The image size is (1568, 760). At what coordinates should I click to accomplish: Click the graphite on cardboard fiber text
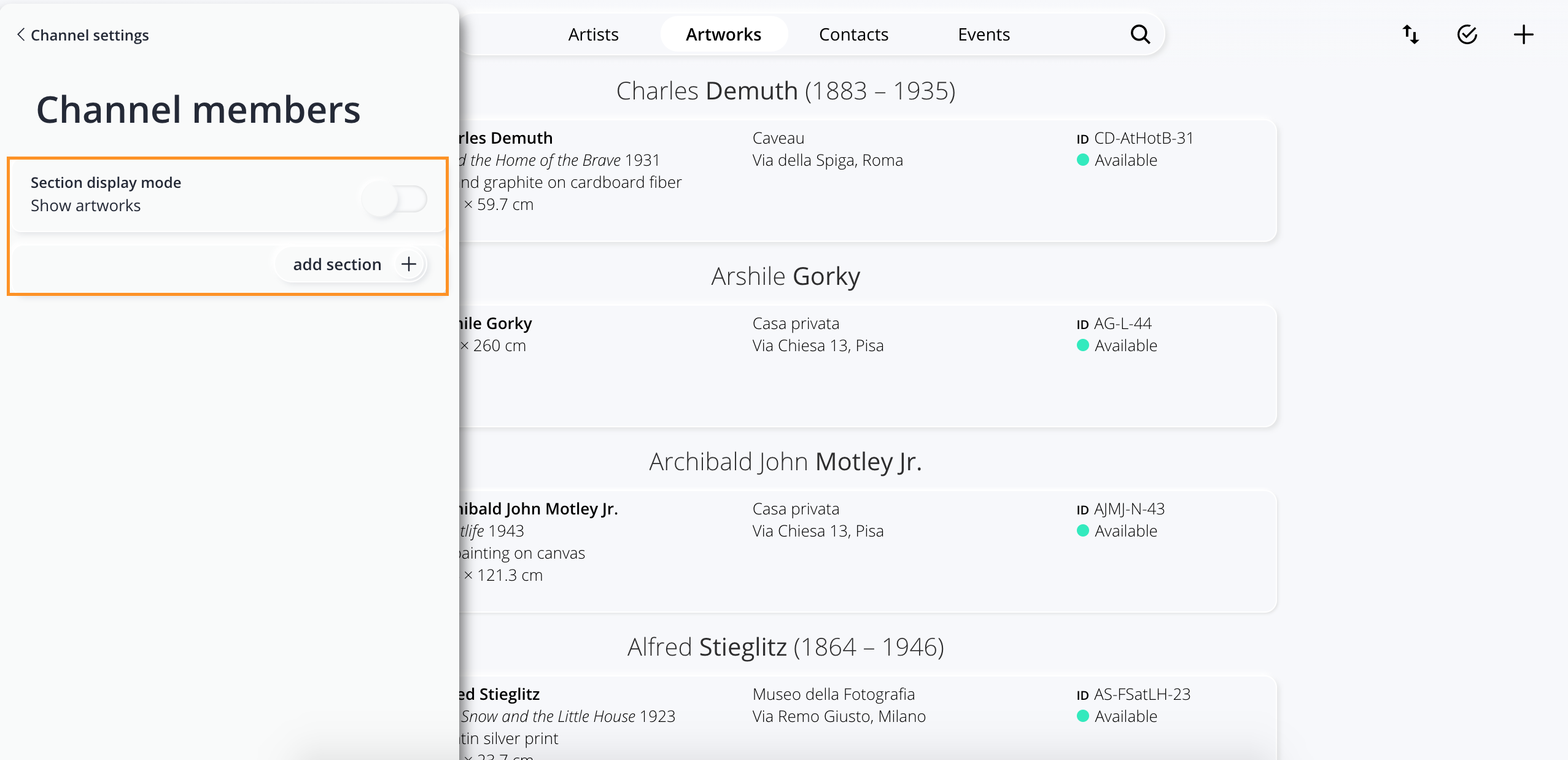pyautogui.click(x=571, y=182)
